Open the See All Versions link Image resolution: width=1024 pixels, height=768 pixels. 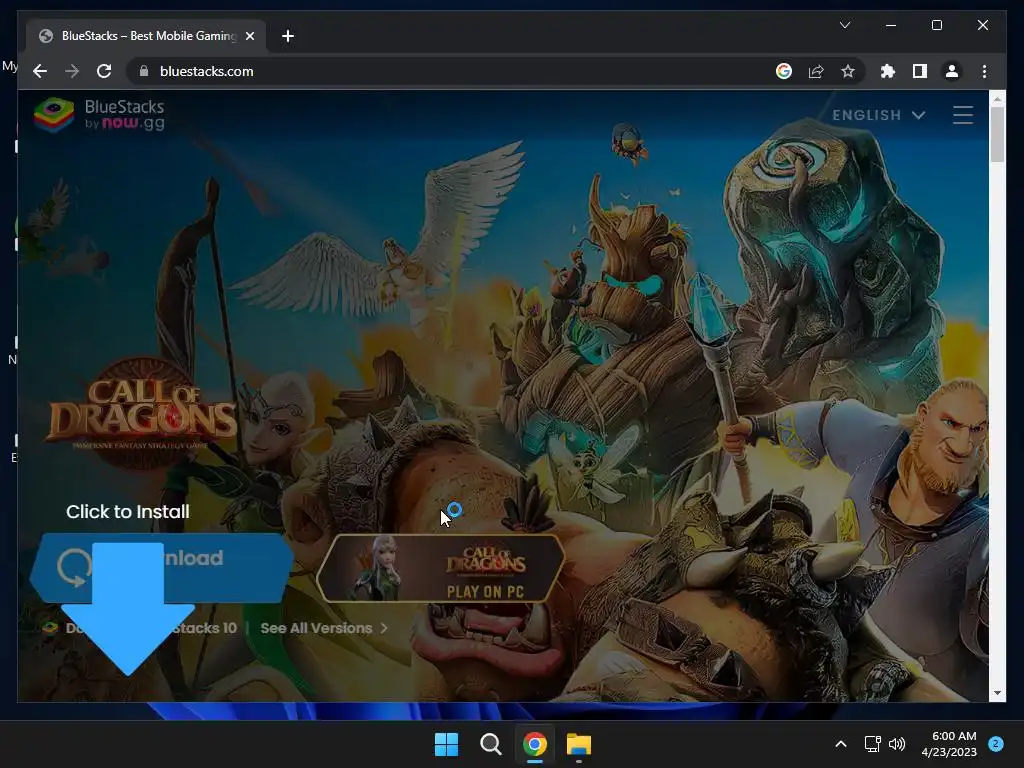[x=324, y=628]
